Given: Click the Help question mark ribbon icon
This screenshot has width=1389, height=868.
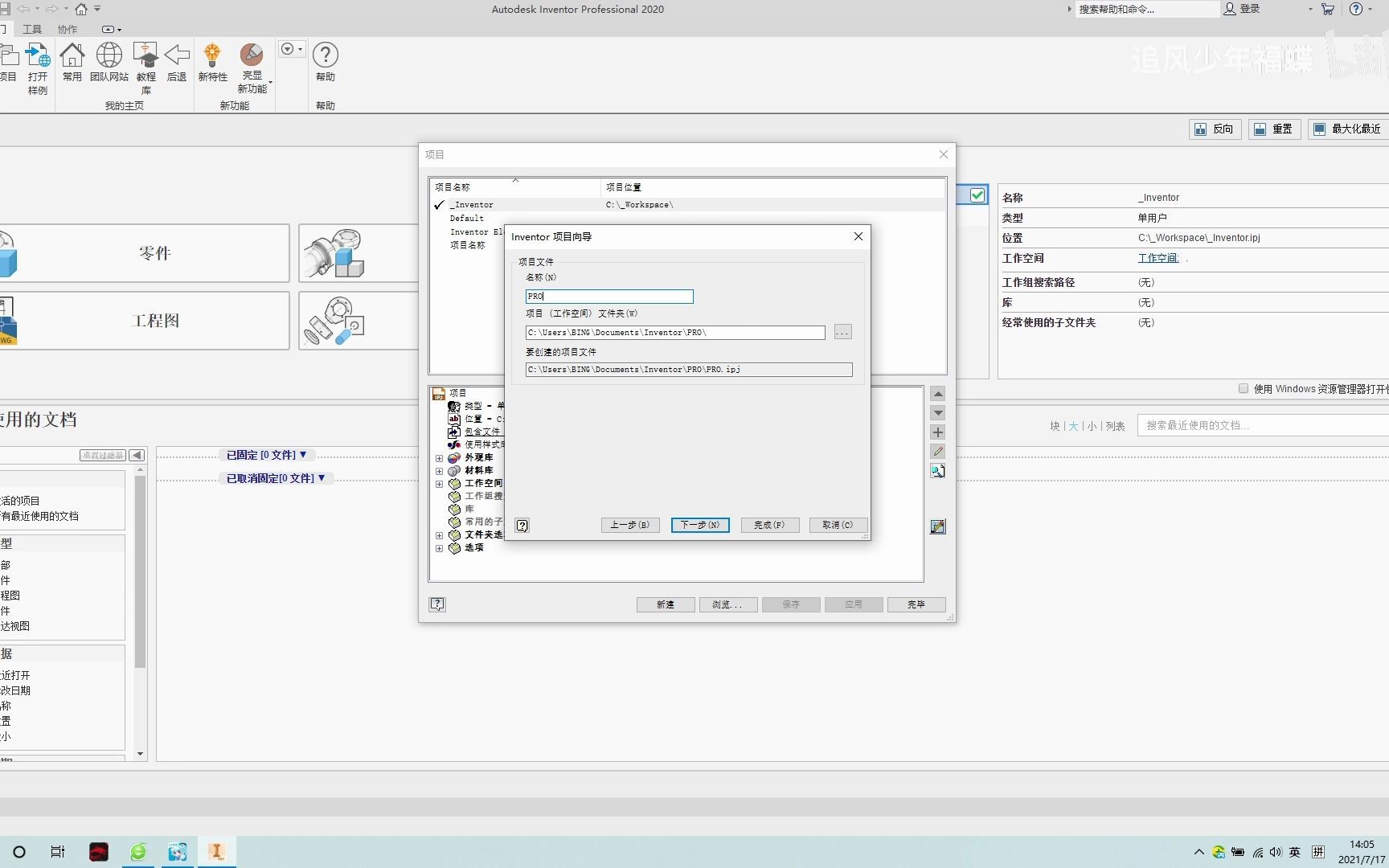Looking at the screenshot, I should coord(325,55).
